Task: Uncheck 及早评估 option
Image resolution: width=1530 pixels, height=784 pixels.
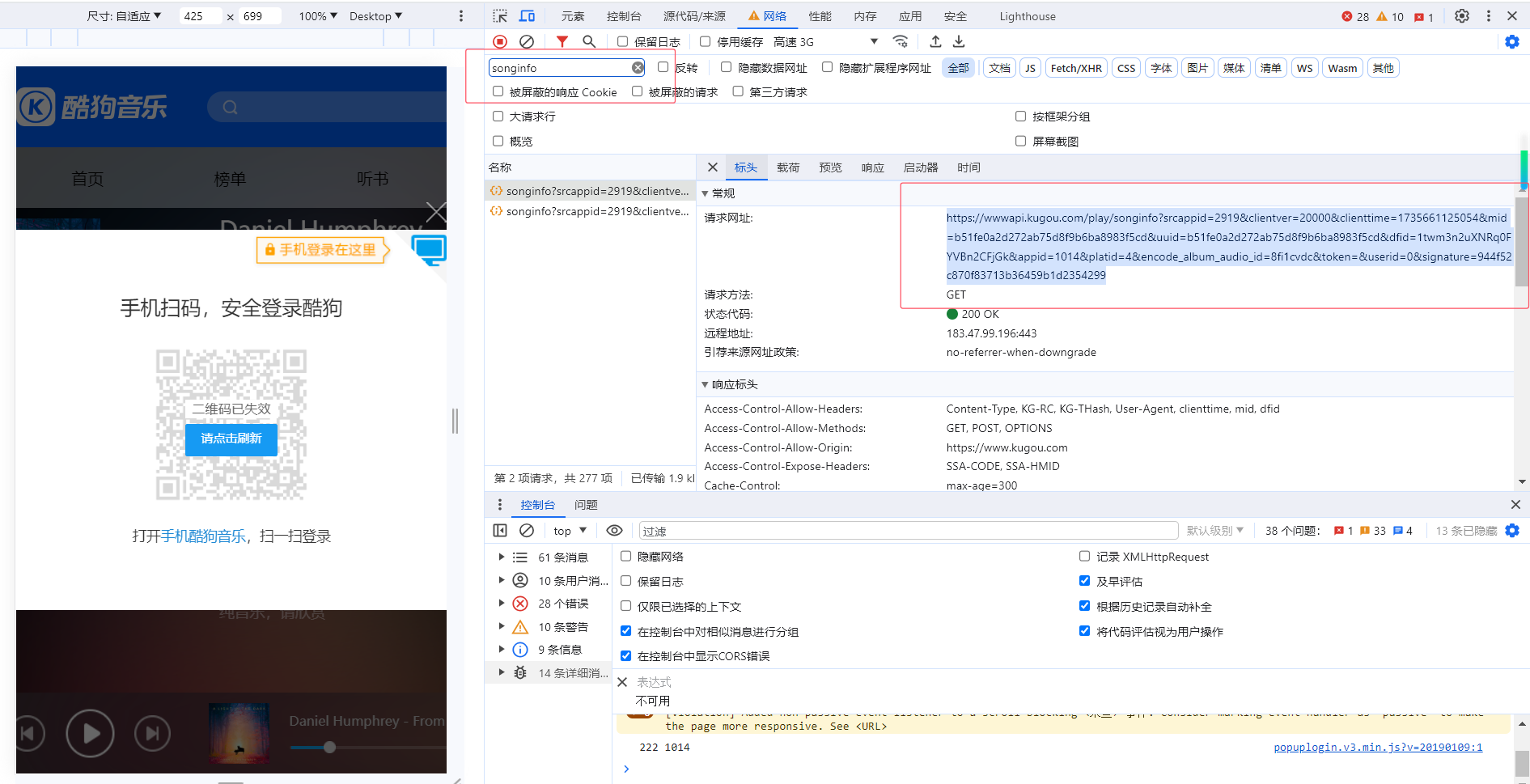Action: (1084, 580)
